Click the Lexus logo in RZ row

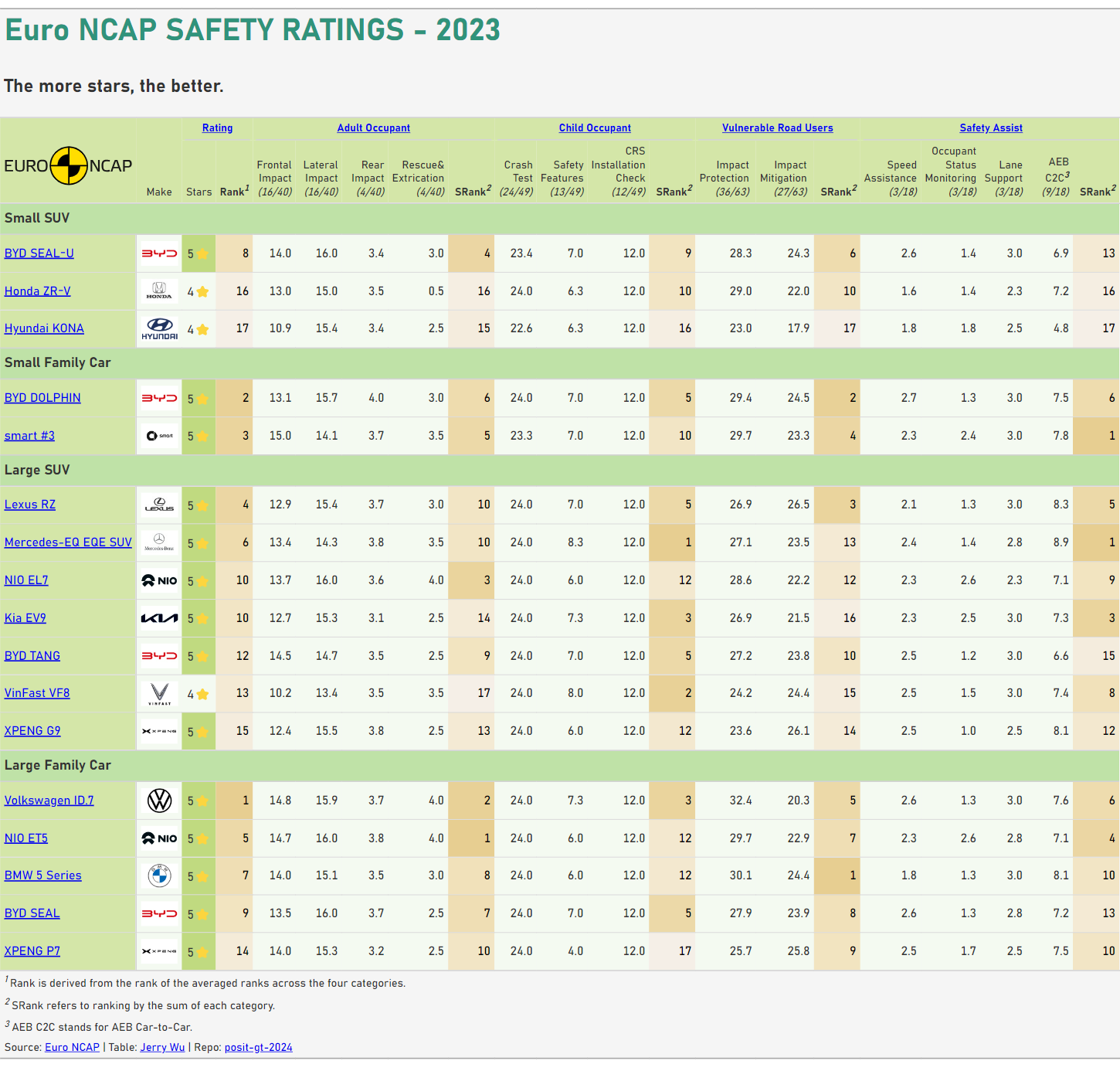[x=159, y=505]
